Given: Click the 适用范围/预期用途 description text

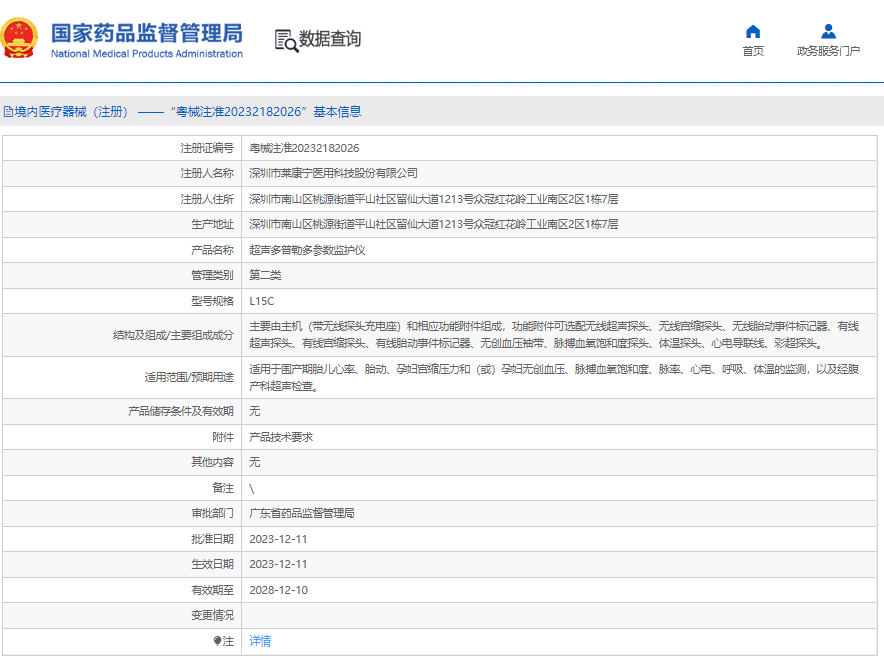Looking at the screenshot, I should click(x=554, y=377).
